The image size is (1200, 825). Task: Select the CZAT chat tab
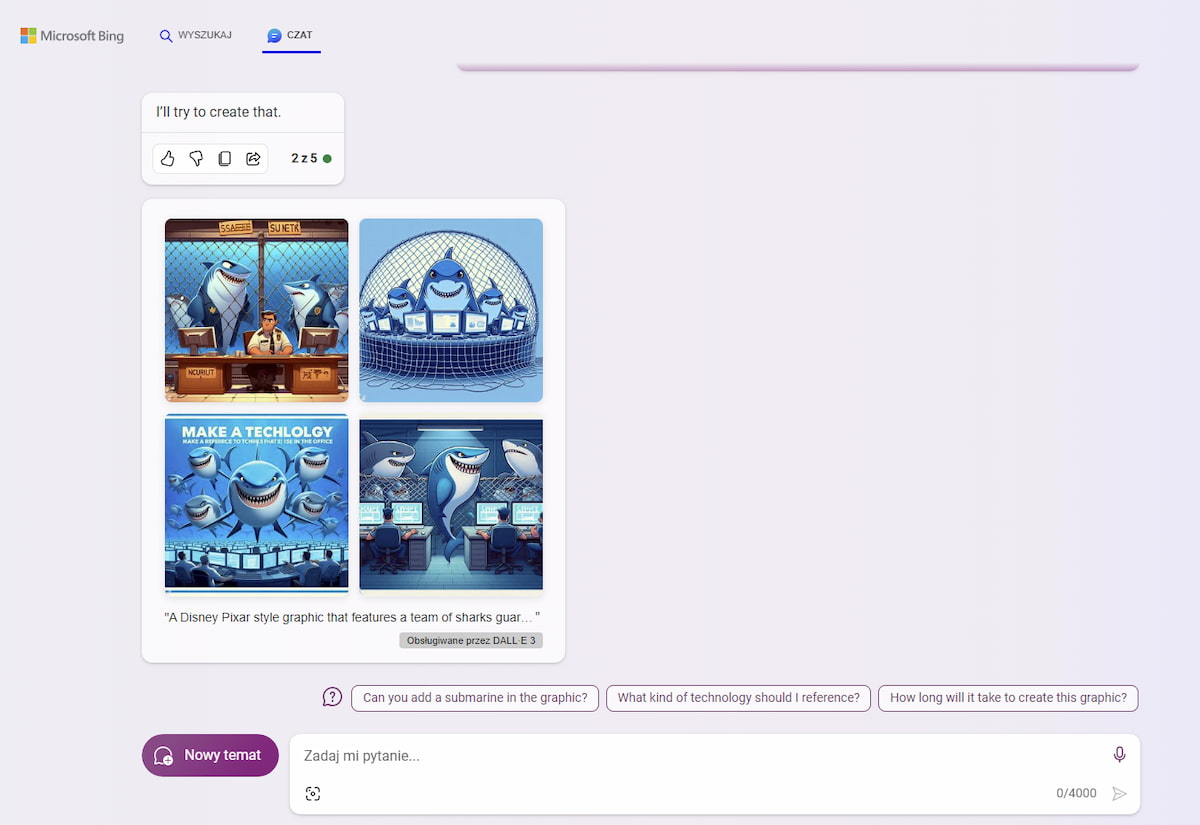(291, 35)
